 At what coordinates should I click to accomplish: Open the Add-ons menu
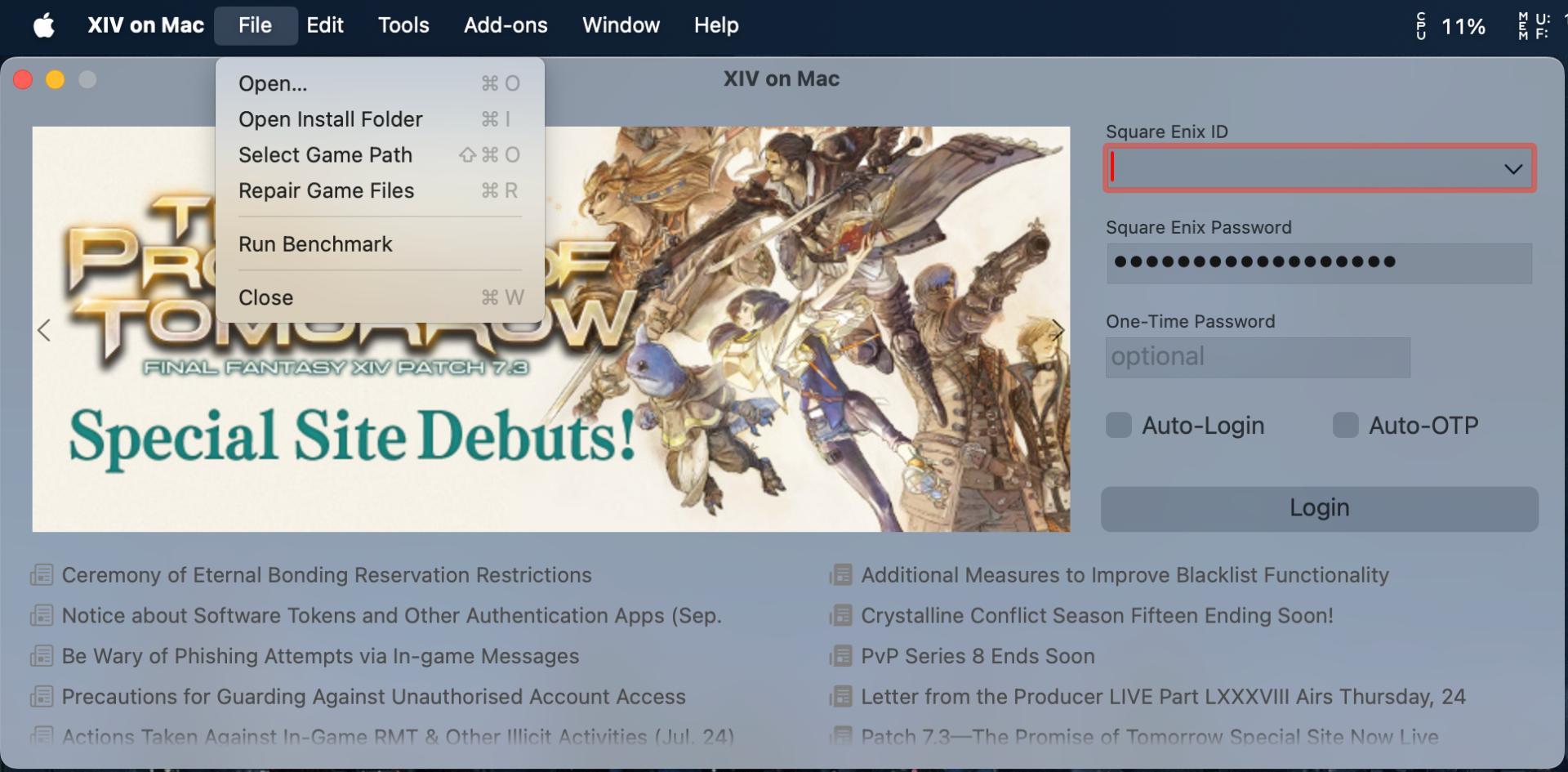[506, 25]
